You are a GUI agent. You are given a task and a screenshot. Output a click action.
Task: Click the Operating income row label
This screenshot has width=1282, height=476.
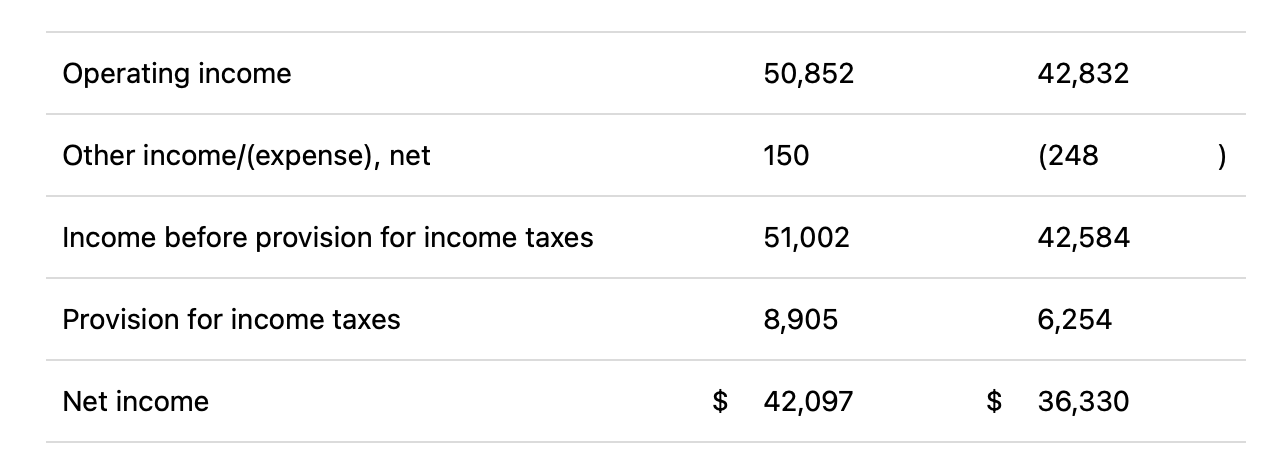[177, 74]
